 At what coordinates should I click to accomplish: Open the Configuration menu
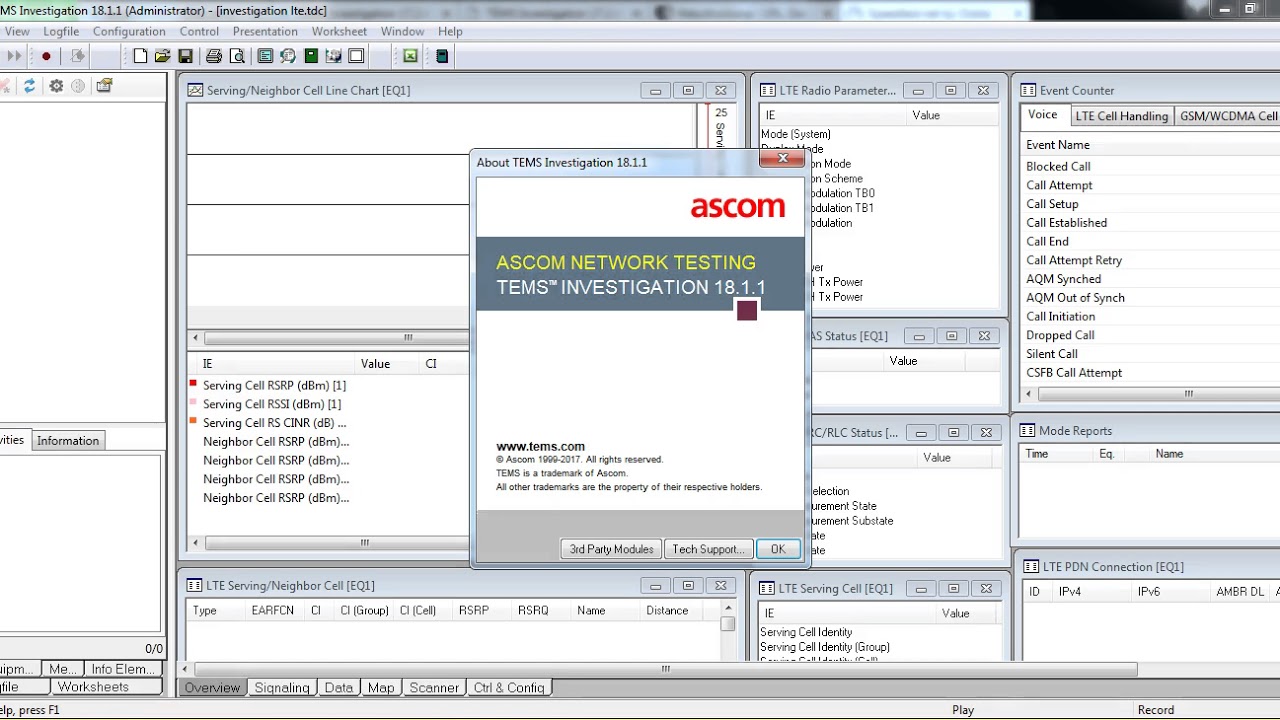point(129,31)
